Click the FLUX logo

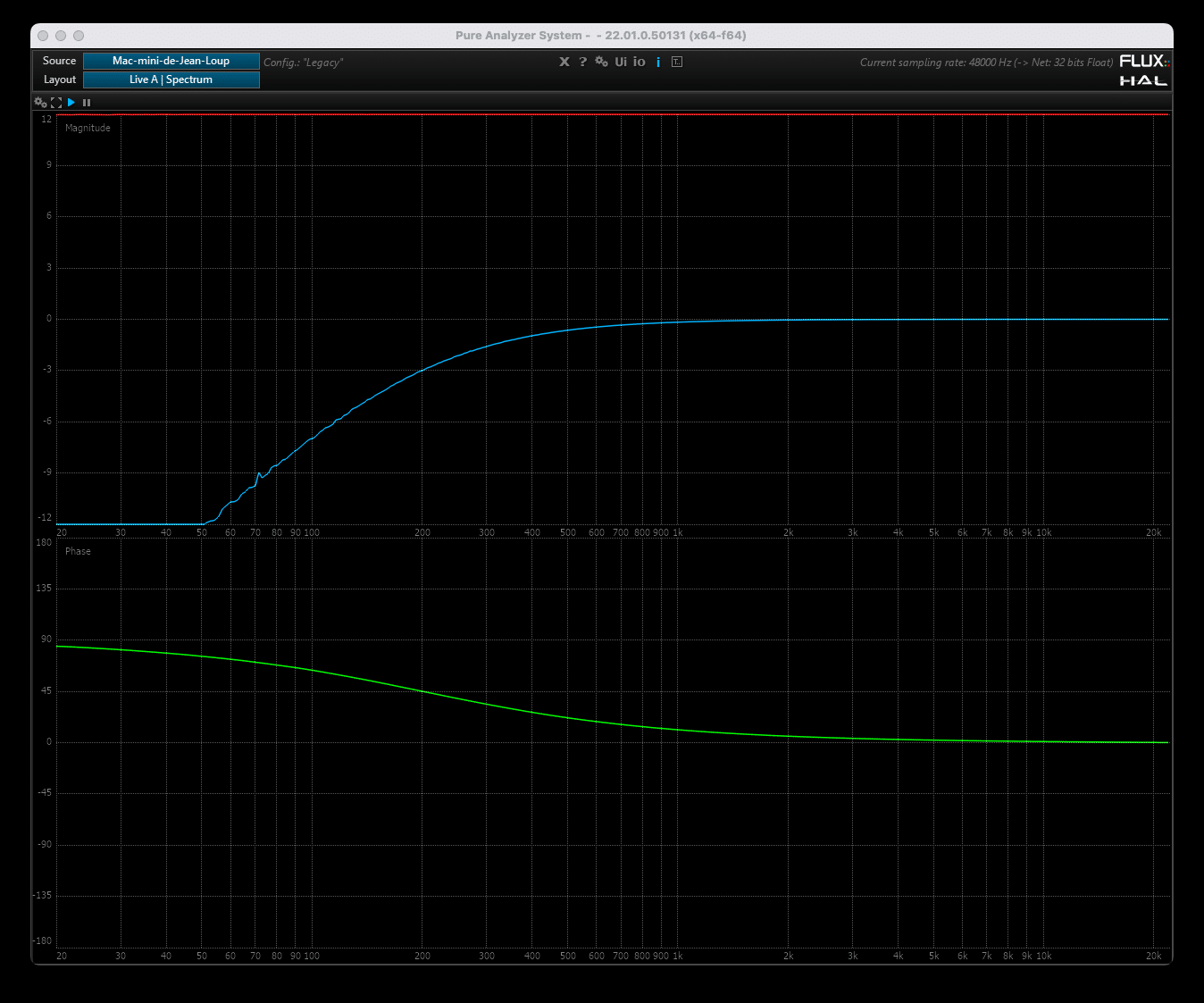[1143, 61]
